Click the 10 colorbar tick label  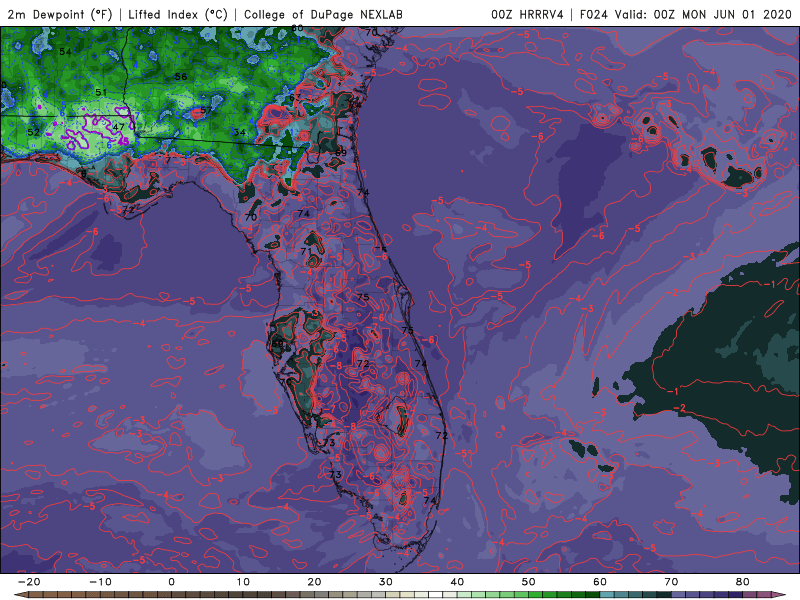(x=243, y=582)
